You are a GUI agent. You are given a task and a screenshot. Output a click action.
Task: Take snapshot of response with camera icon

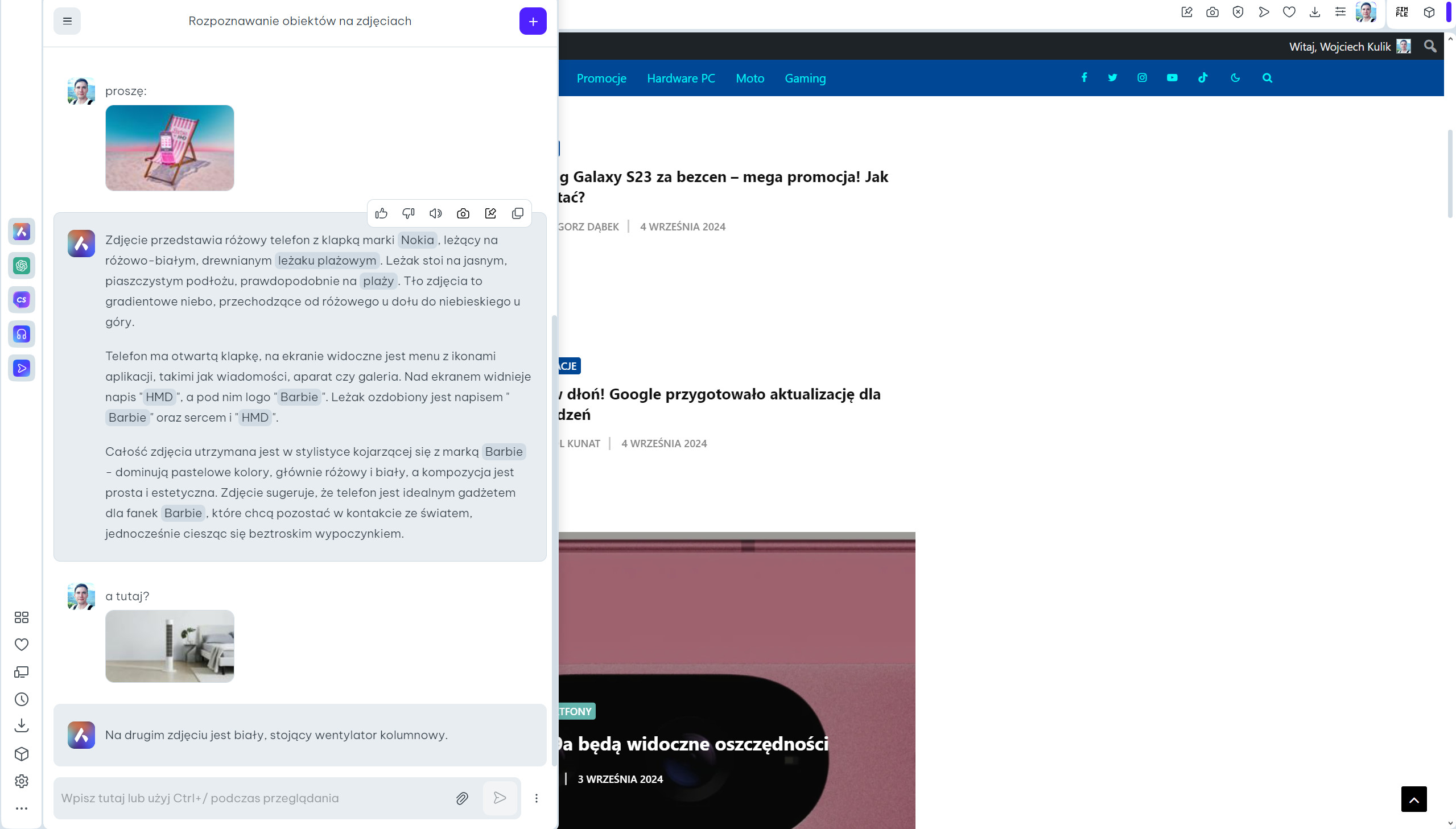click(463, 213)
